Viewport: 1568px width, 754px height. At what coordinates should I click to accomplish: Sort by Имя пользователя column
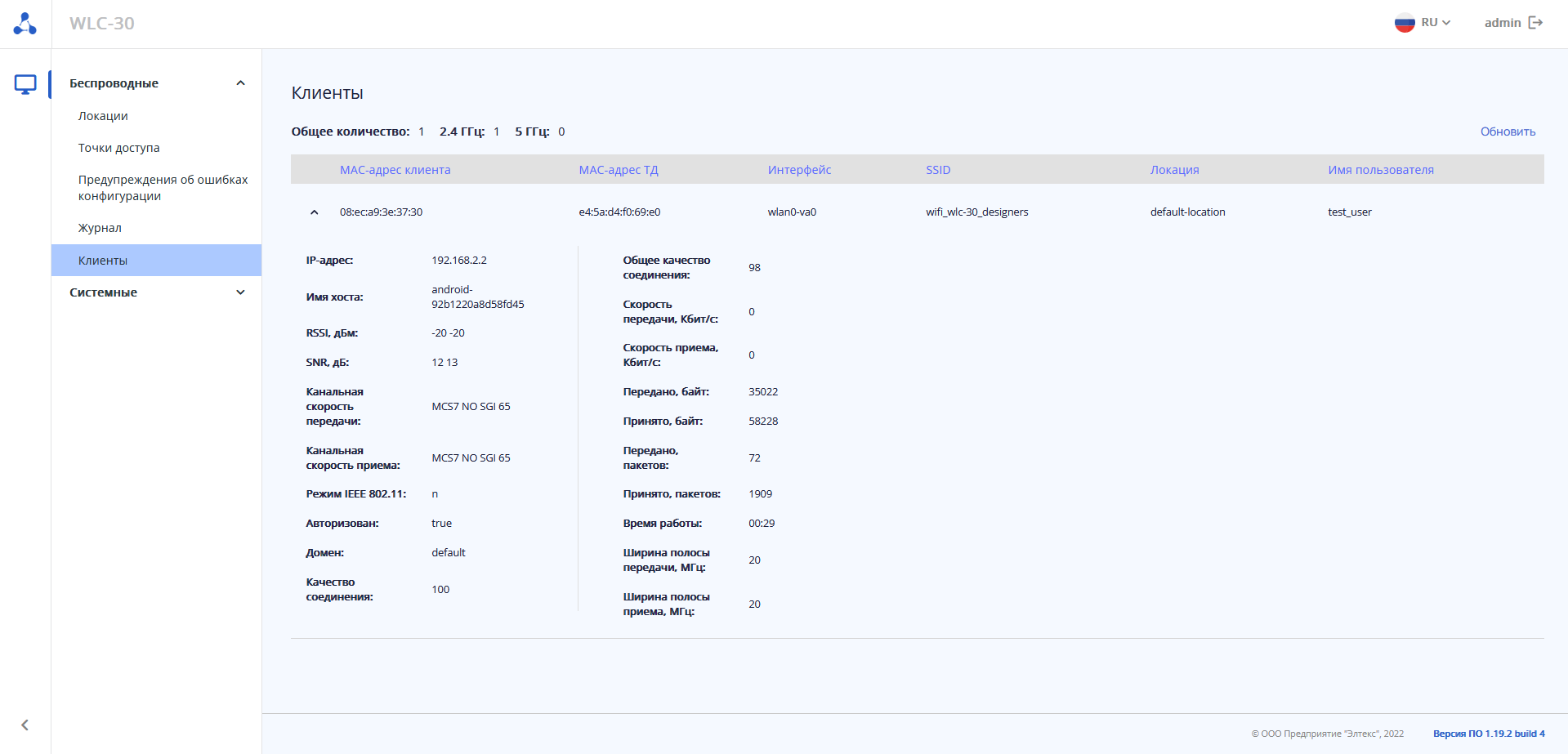click(x=1380, y=170)
